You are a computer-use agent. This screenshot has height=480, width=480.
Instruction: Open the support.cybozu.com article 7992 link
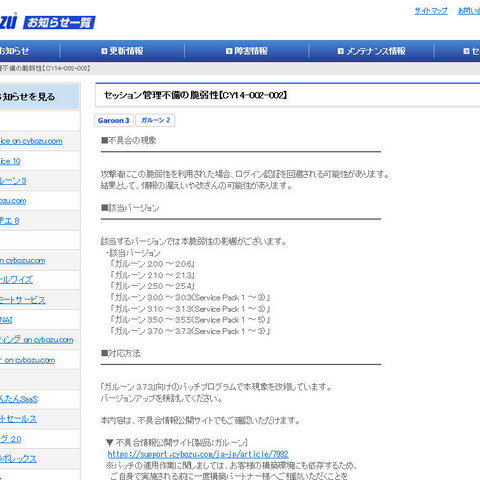click(x=198, y=454)
